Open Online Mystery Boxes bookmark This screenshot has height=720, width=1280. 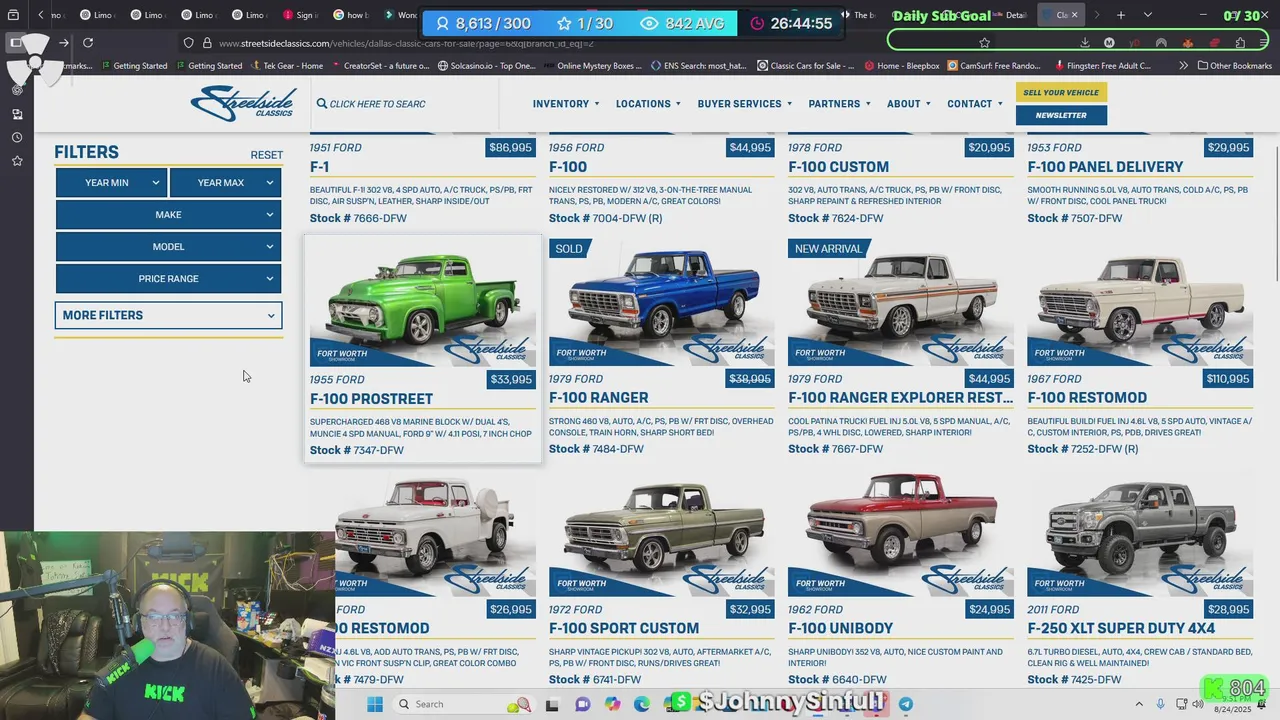592,66
